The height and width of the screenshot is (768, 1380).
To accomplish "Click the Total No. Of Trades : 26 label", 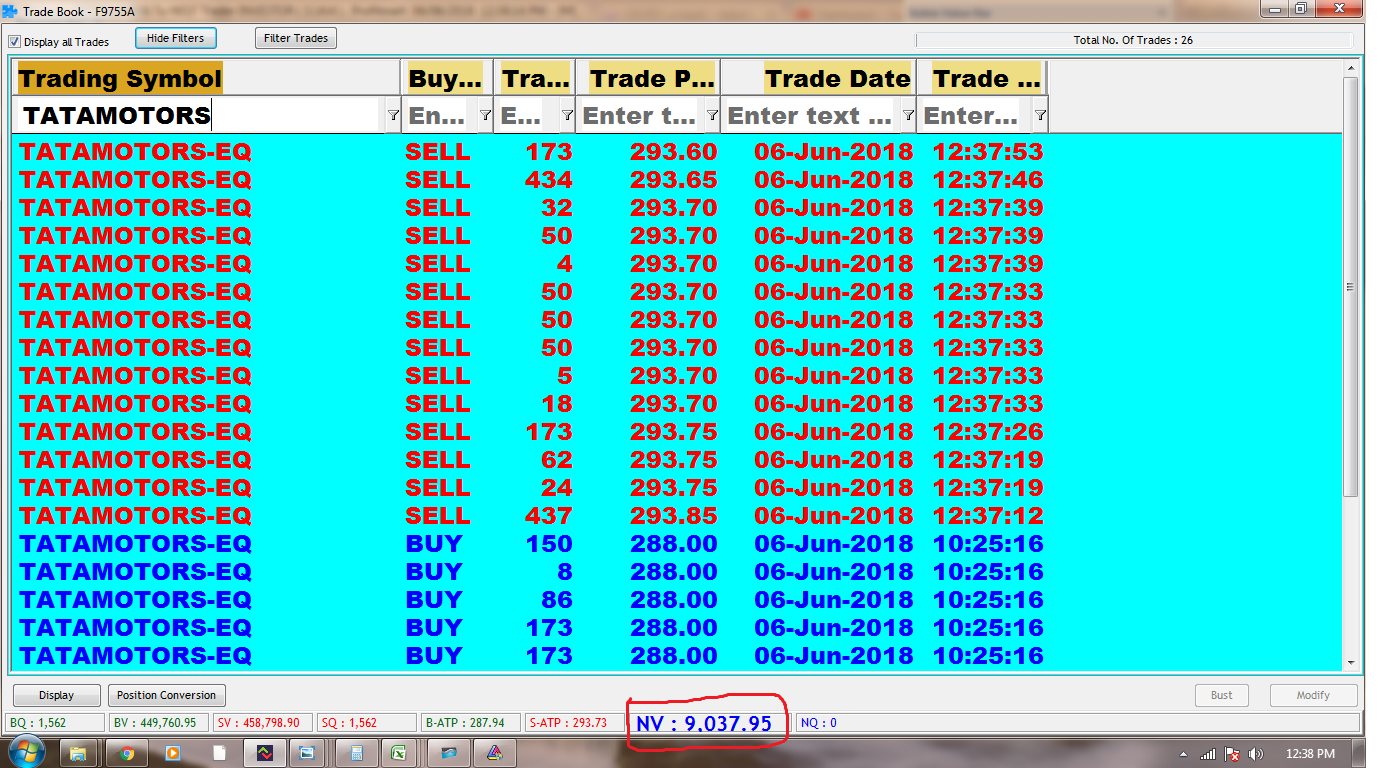I will 1133,41.
